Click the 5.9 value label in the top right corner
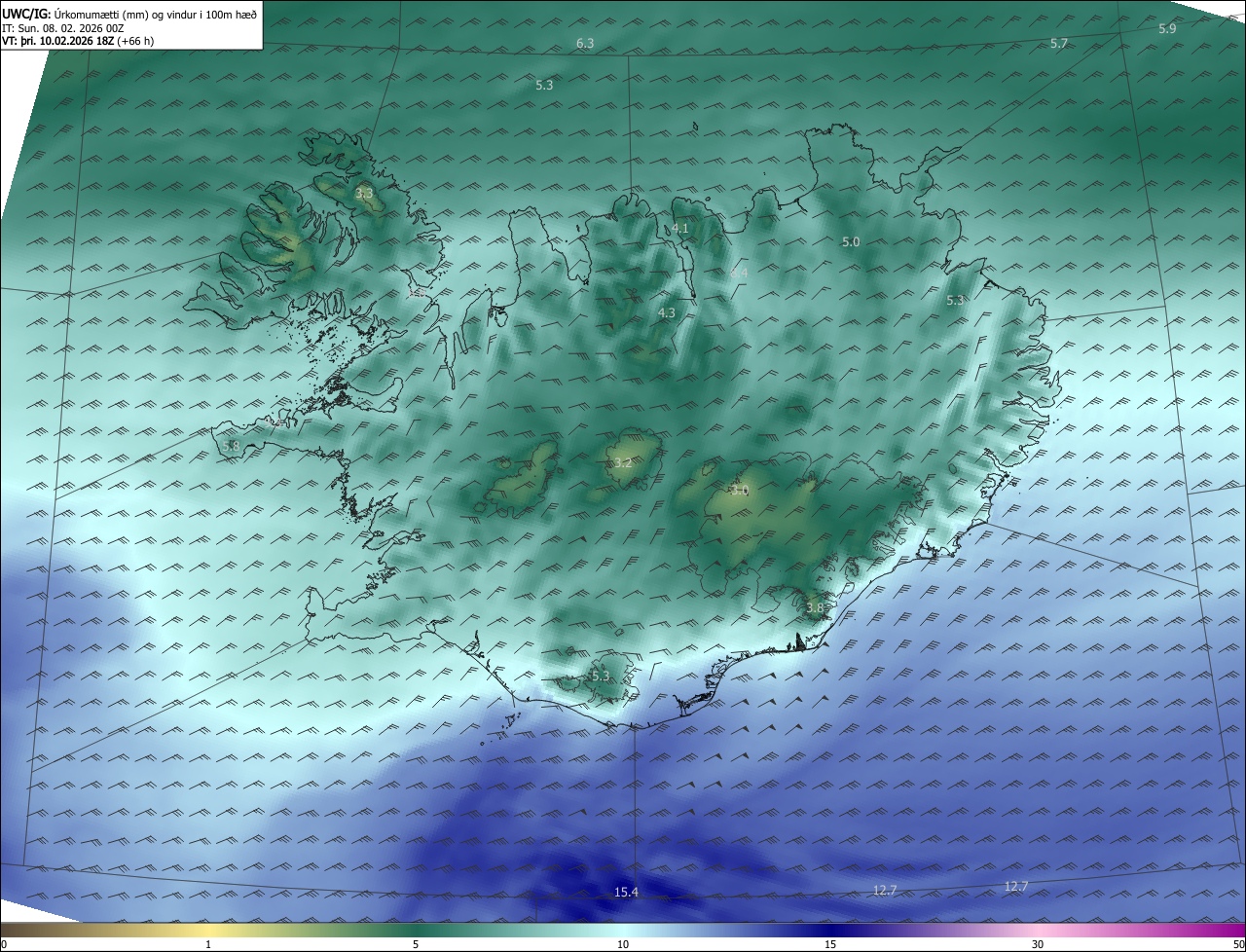 pyautogui.click(x=1167, y=28)
